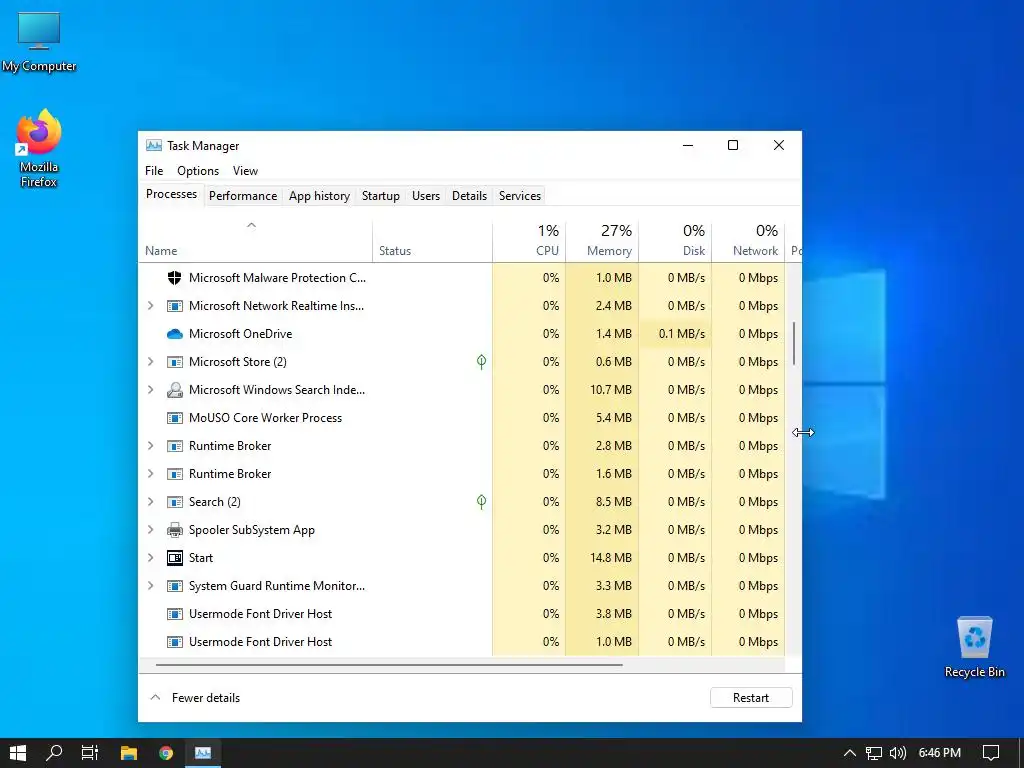Click the Spooler SubSystem App printer icon

click(174, 530)
